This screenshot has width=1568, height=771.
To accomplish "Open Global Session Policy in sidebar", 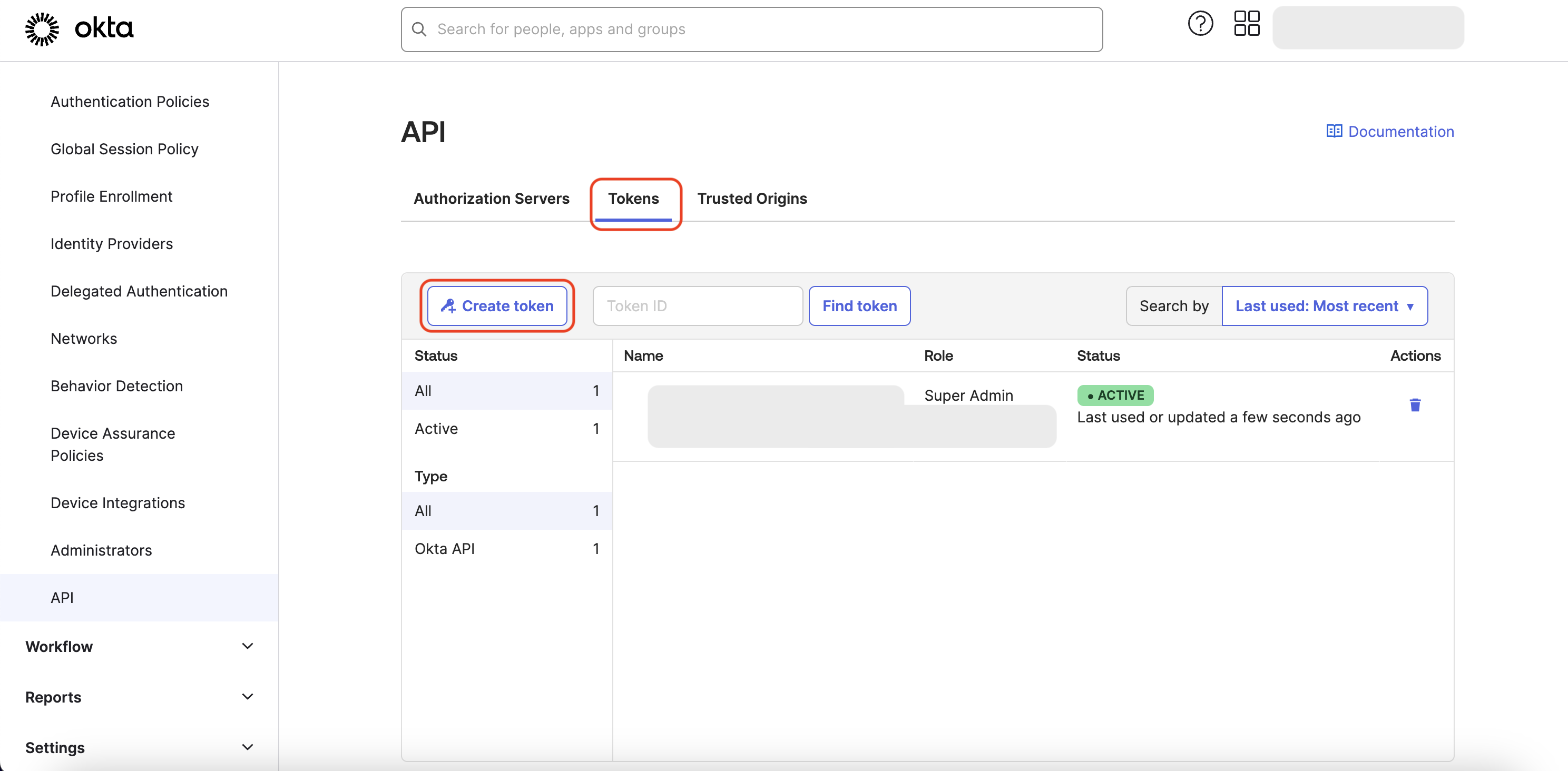I will pos(124,149).
